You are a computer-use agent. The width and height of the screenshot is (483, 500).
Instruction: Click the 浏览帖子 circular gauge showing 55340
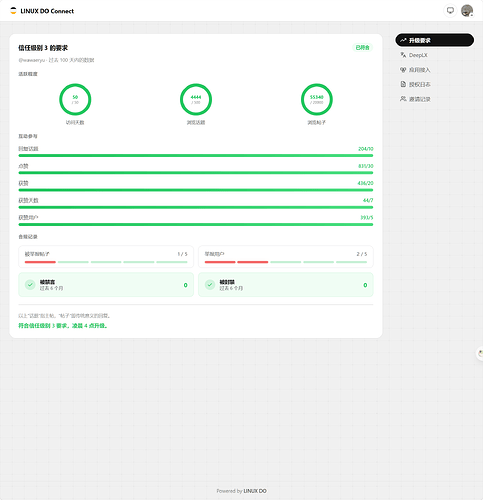tap(317, 99)
